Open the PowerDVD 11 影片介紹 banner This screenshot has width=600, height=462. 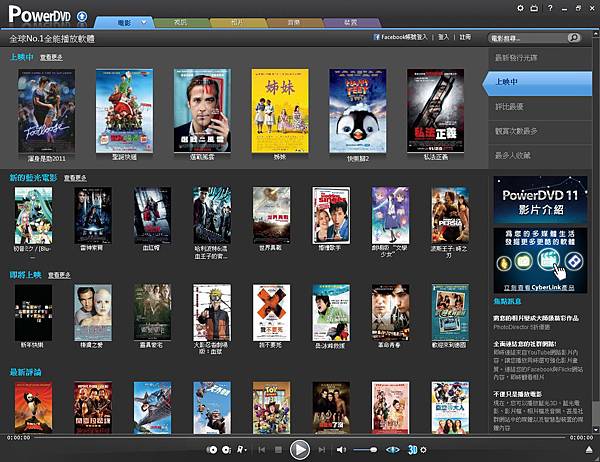point(540,200)
